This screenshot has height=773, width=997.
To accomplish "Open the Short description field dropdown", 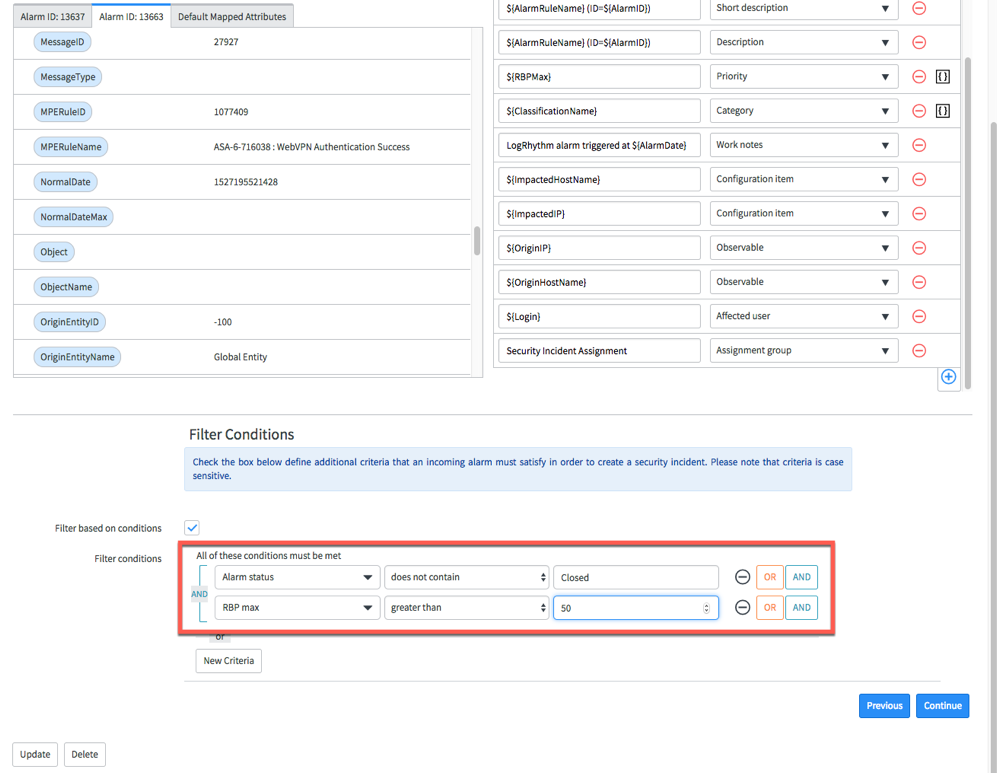I will pyautogui.click(x=804, y=8).
